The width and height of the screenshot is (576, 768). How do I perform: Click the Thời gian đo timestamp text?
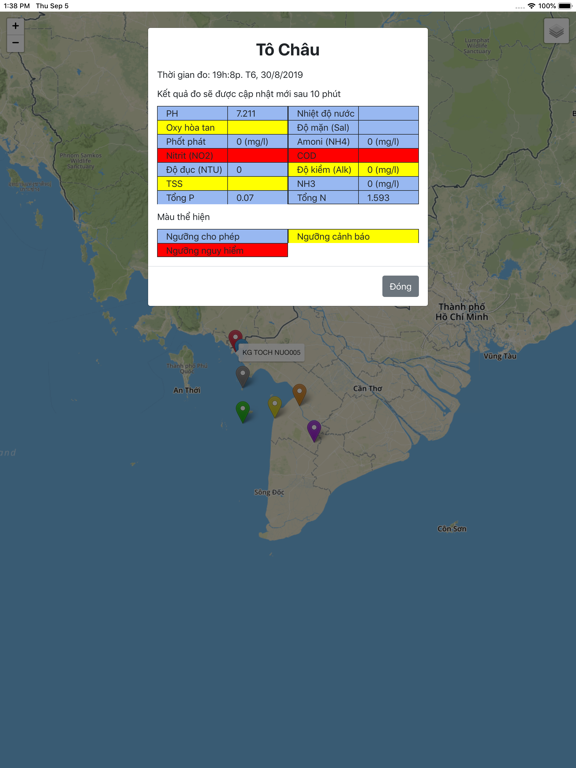pos(230,75)
